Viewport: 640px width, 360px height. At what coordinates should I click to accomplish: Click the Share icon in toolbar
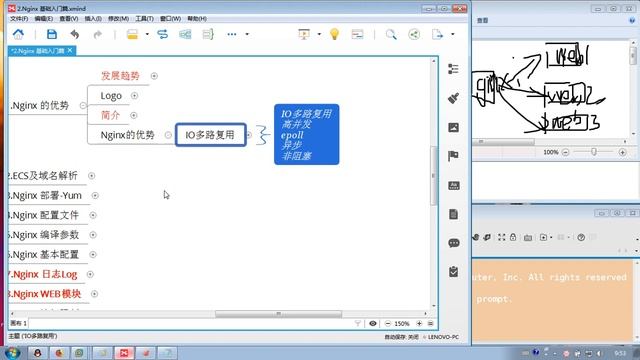click(x=414, y=34)
